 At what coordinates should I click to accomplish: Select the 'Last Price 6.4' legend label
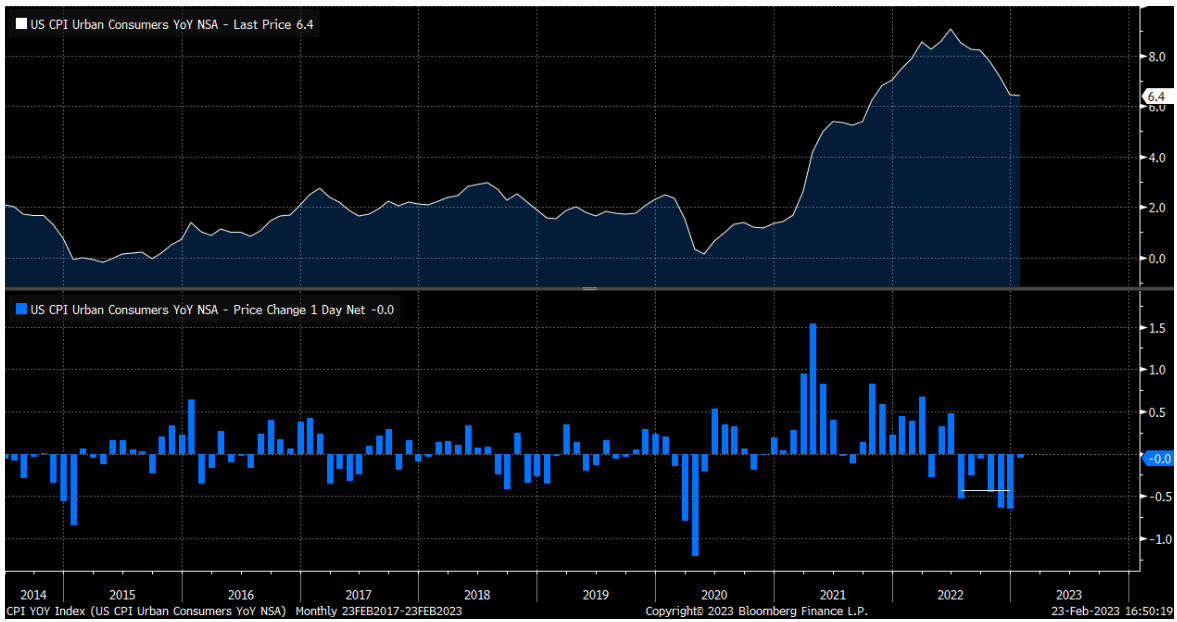point(273,25)
